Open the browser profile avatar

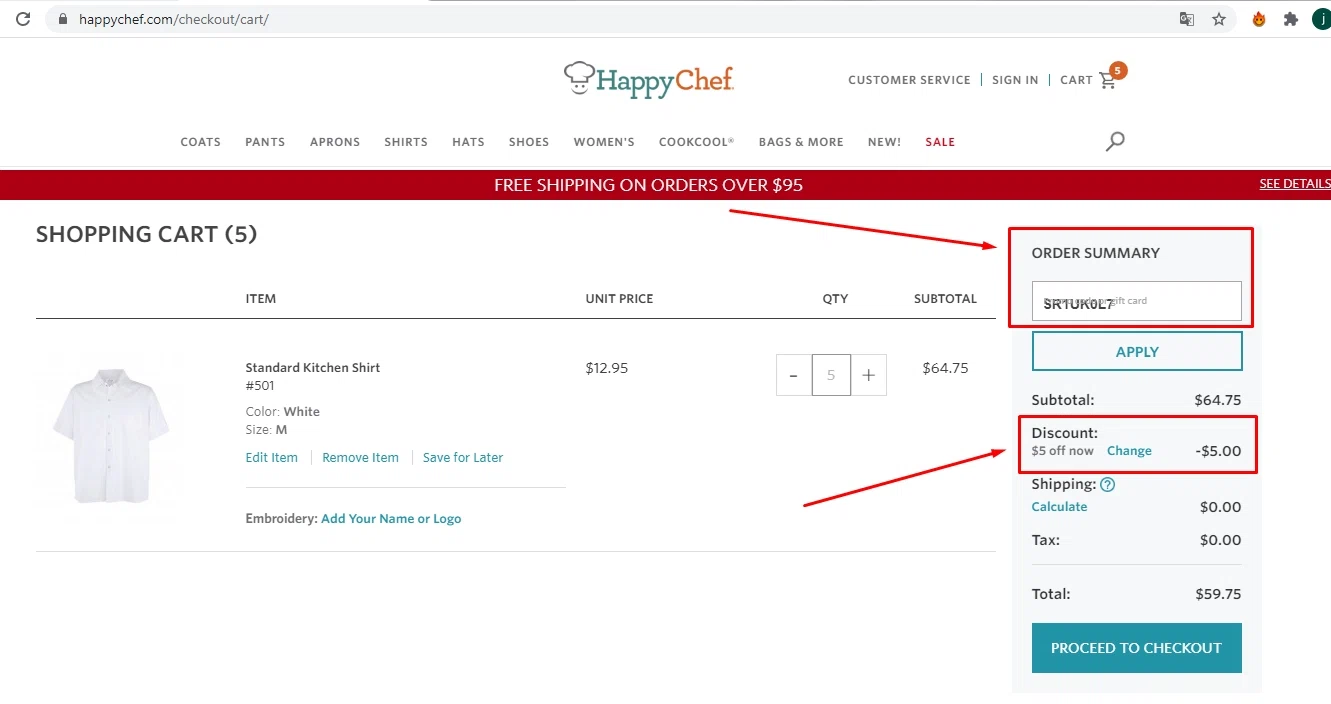tap(1321, 19)
